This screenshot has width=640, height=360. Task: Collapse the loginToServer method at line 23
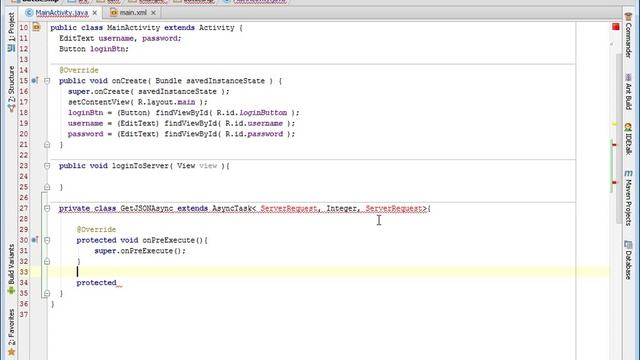[x=47, y=166]
